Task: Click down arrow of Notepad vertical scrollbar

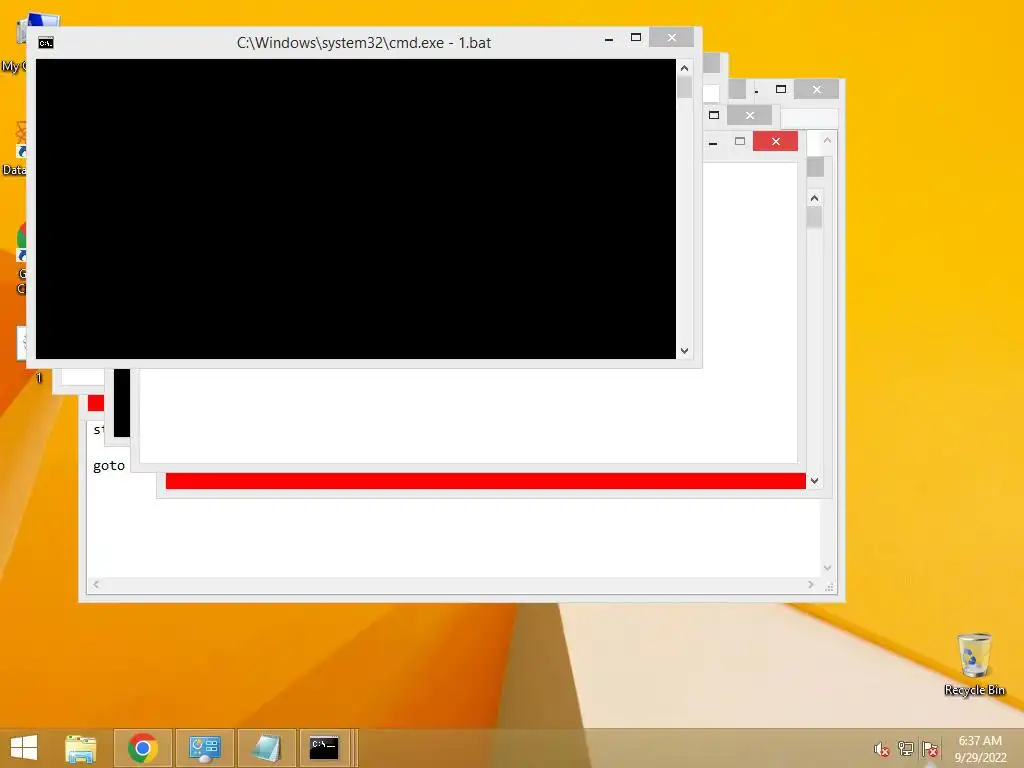Action: 827,568
